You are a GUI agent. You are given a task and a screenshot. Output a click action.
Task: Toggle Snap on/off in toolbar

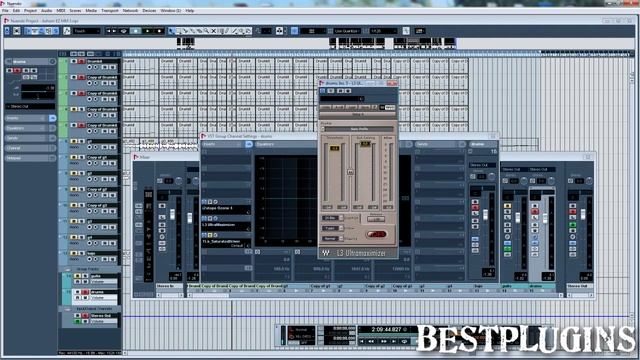294,31
